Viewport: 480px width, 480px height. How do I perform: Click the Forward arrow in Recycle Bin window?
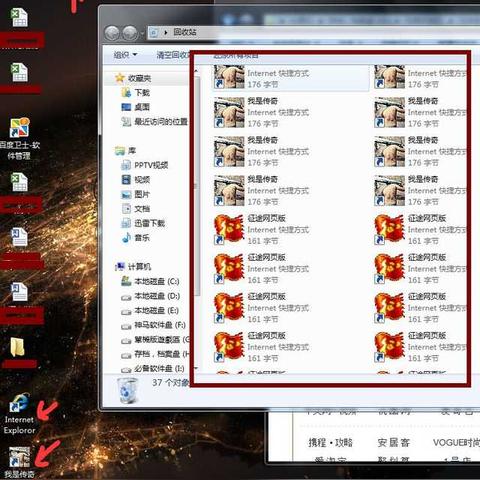click(130, 33)
